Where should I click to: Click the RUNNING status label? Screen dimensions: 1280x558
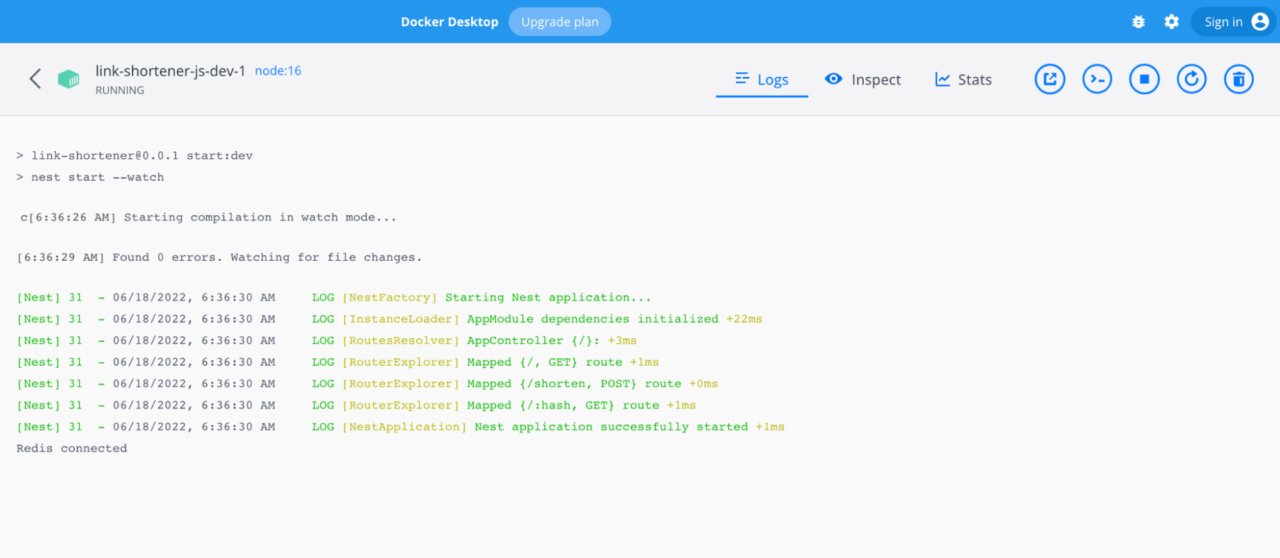tap(120, 90)
